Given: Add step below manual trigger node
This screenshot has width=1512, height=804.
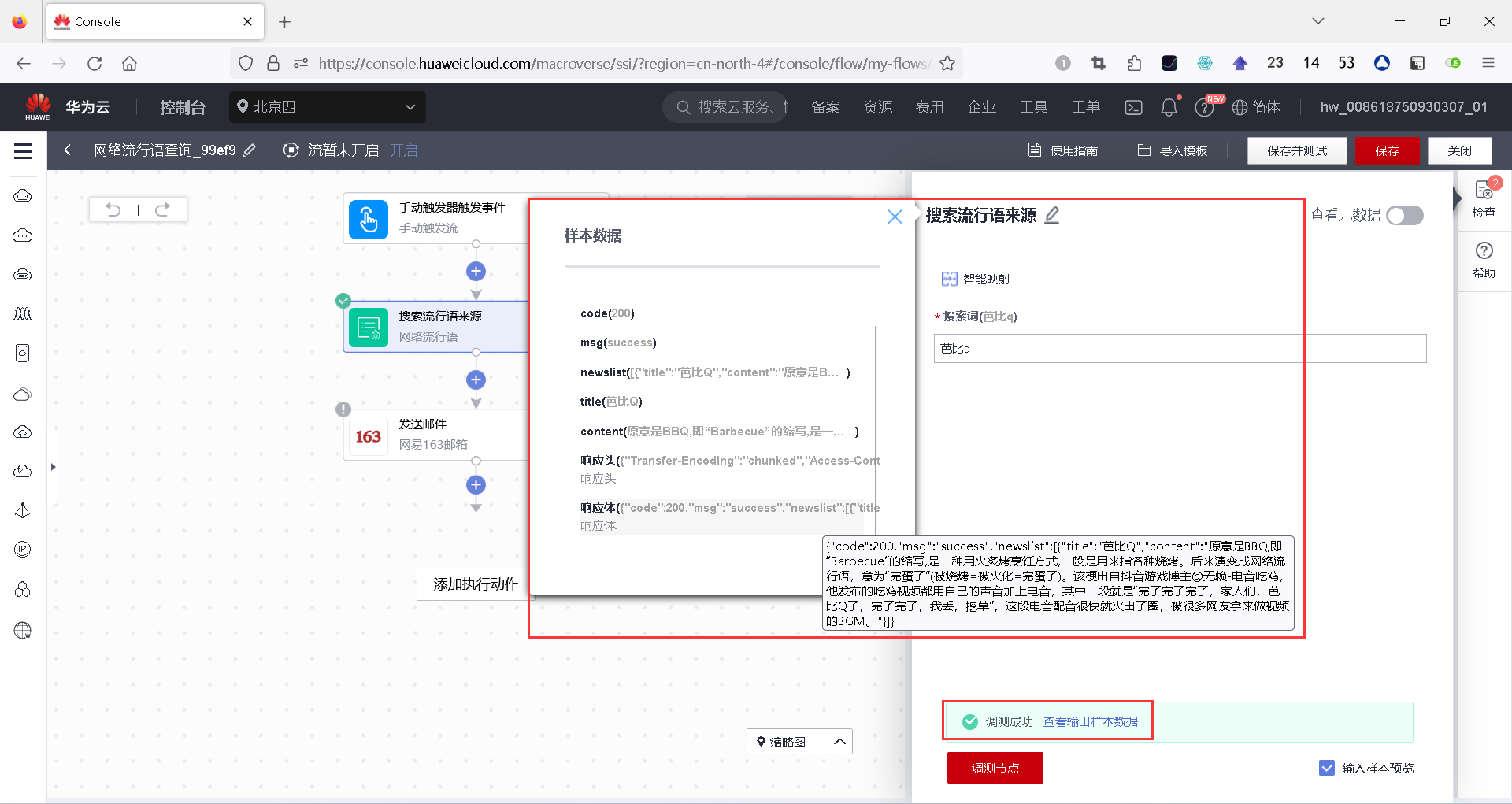Looking at the screenshot, I should 476,272.
